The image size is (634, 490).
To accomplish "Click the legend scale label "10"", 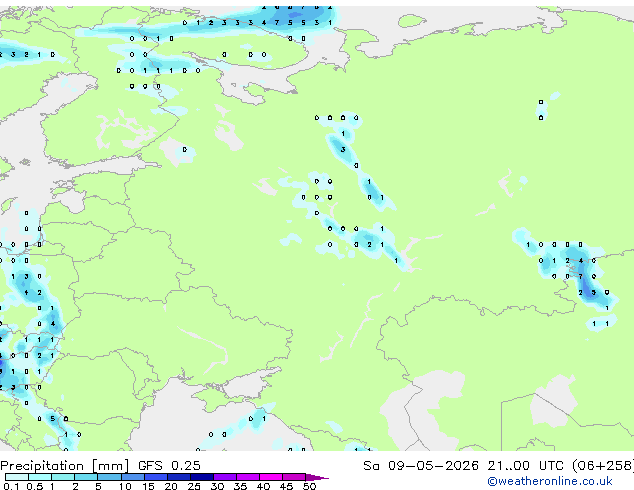I will (125, 486).
